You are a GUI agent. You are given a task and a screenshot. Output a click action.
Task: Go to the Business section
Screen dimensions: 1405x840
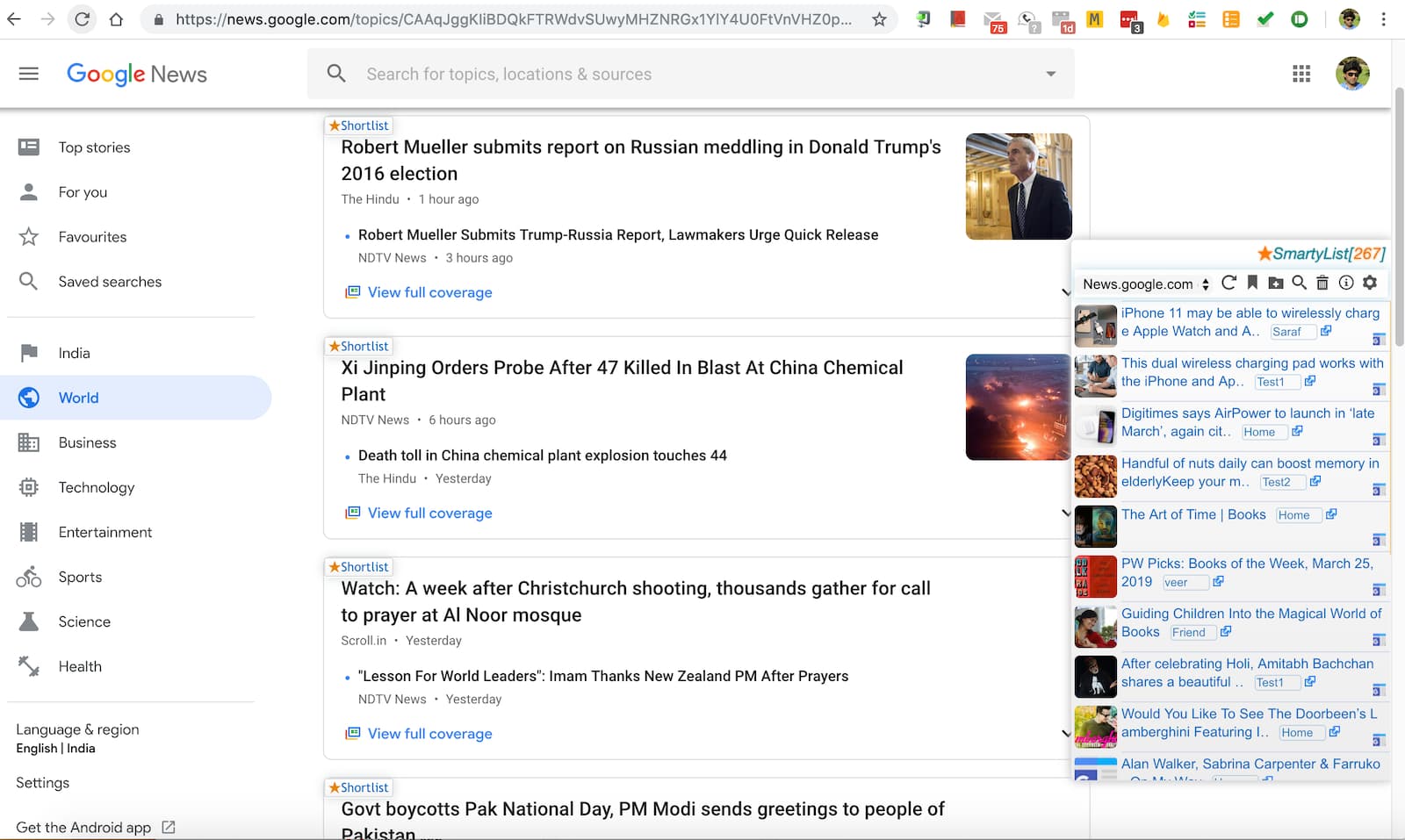(87, 442)
